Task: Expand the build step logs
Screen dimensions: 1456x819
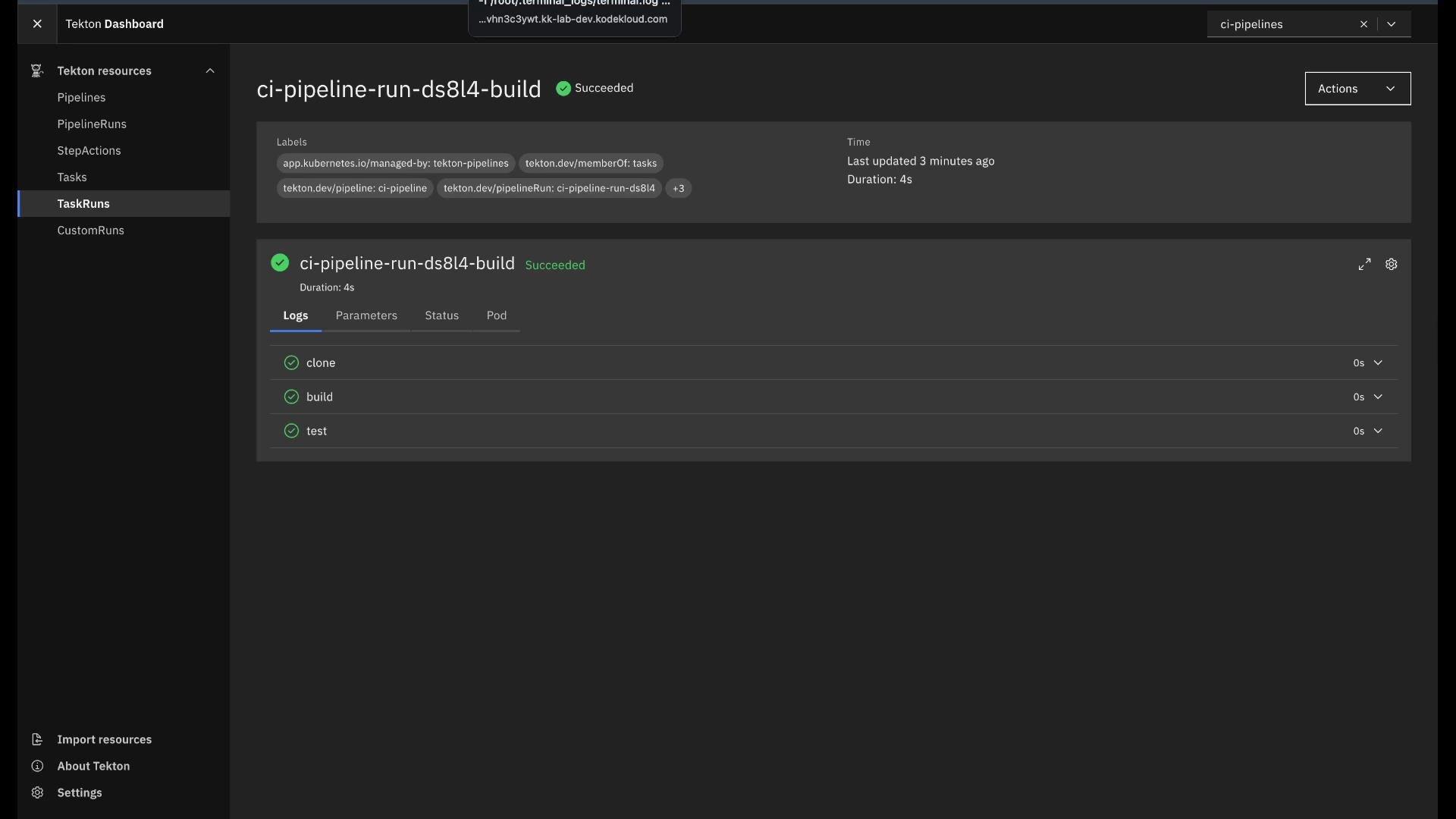Action: [x=1378, y=397]
